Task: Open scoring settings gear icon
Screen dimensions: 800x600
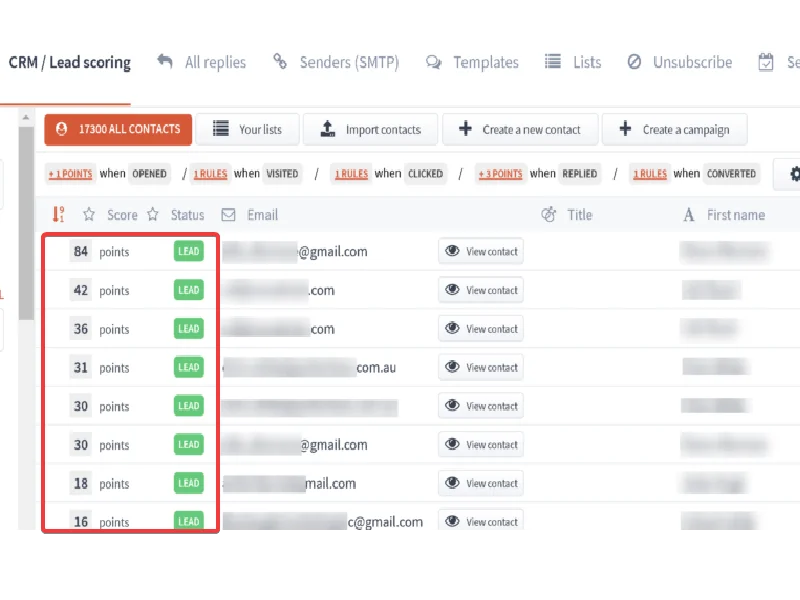Action: click(x=794, y=174)
